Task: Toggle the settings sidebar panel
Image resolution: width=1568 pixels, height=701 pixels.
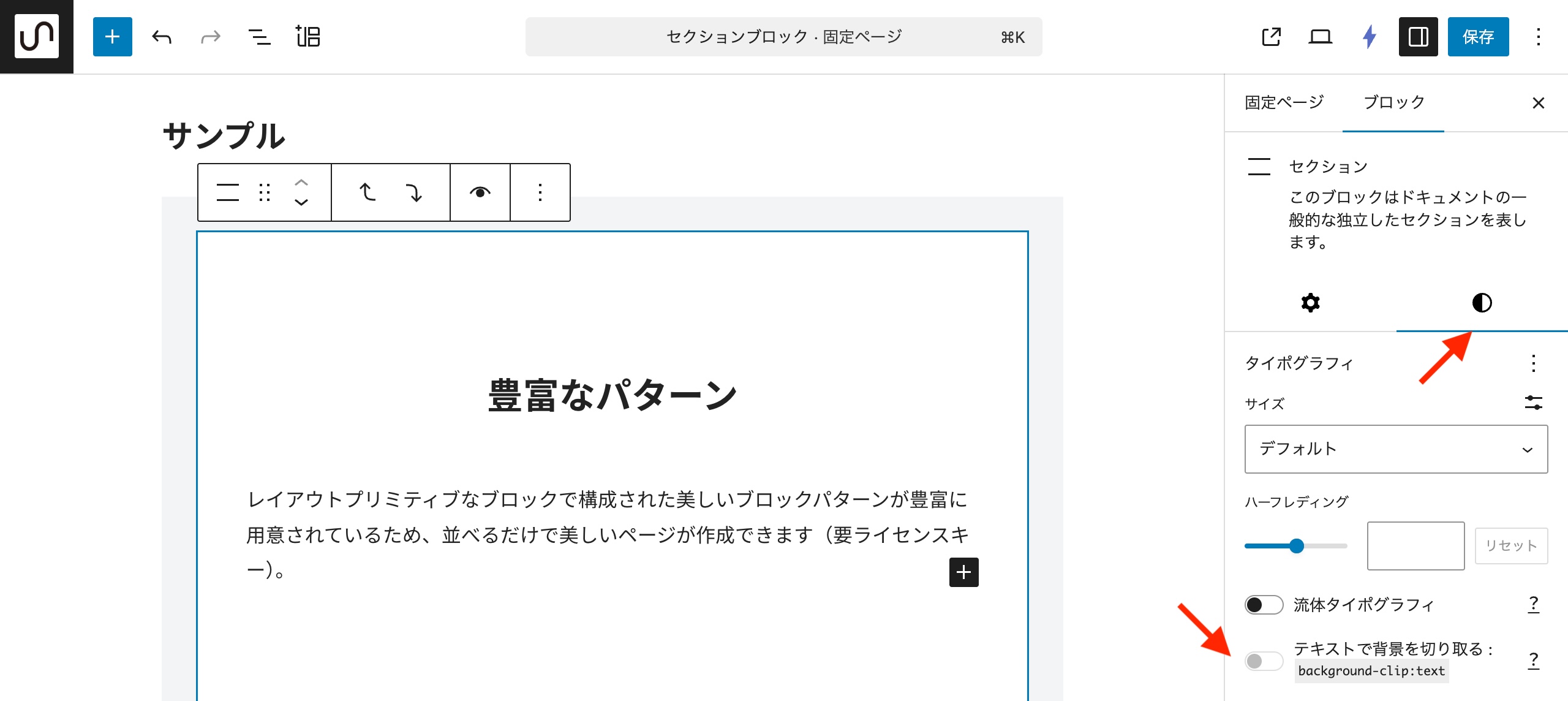Action: (x=1418, y=37)
